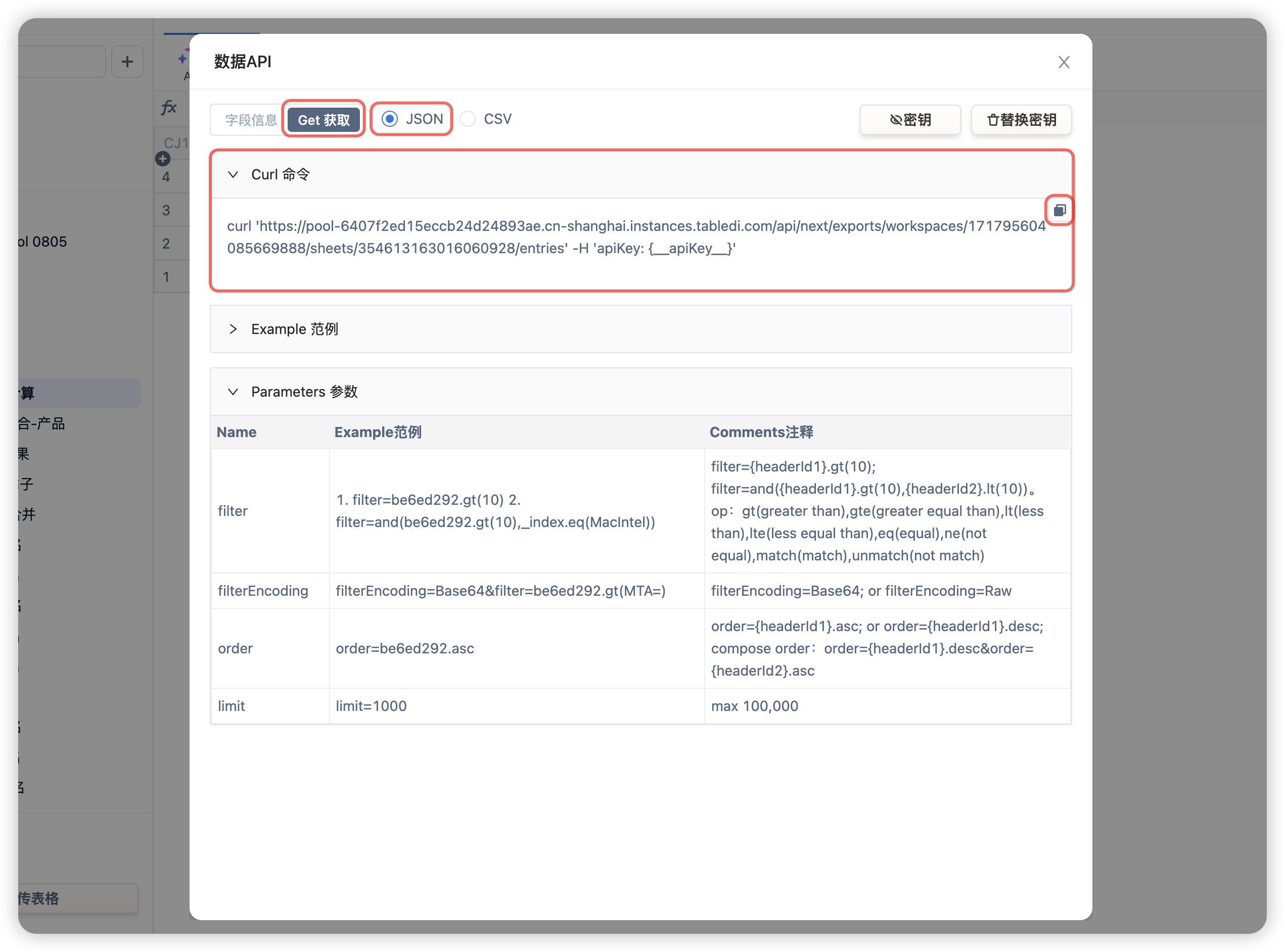Click the 数据API dialog title

(243, 62)
